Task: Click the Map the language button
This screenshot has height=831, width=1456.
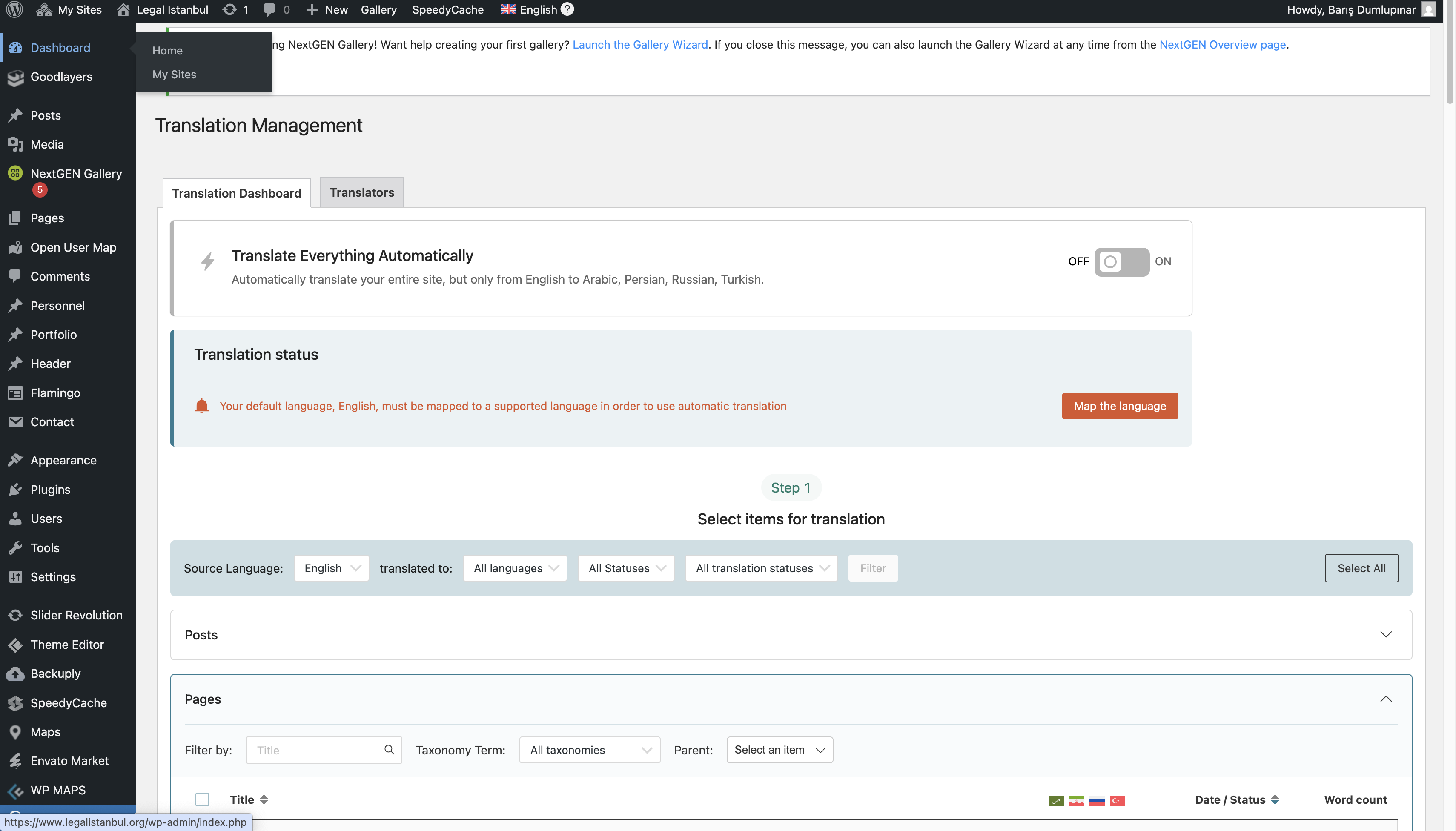Action: pos(1120,406)
